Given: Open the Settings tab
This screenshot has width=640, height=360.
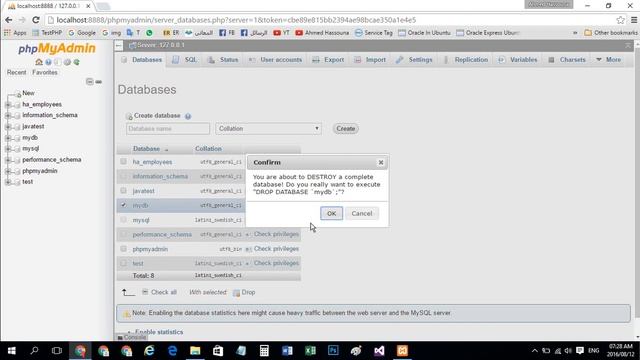Looking at the screenshot, I should (x=414, y=60).
